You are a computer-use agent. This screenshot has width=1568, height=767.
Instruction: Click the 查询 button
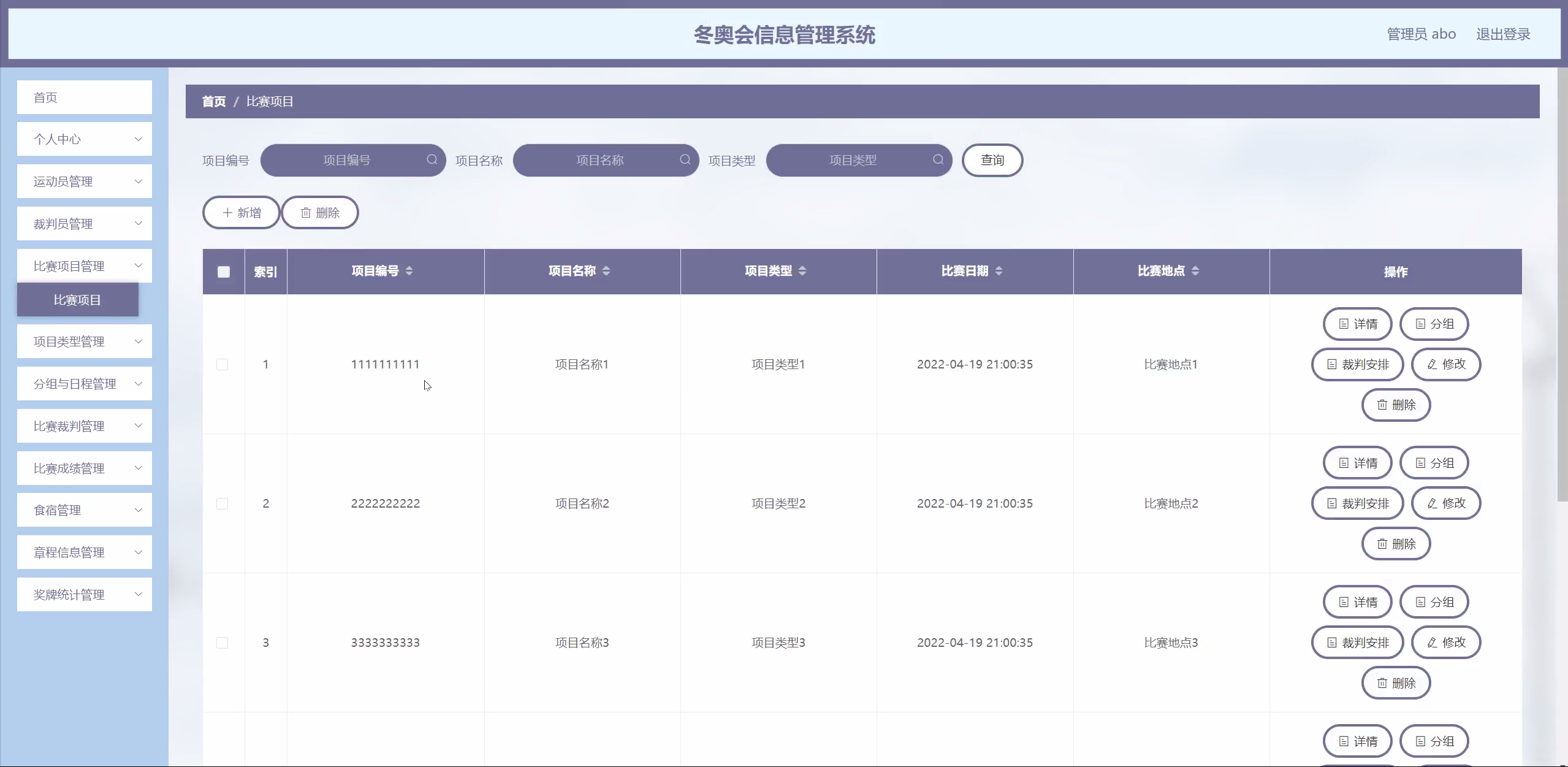point(992,160)
